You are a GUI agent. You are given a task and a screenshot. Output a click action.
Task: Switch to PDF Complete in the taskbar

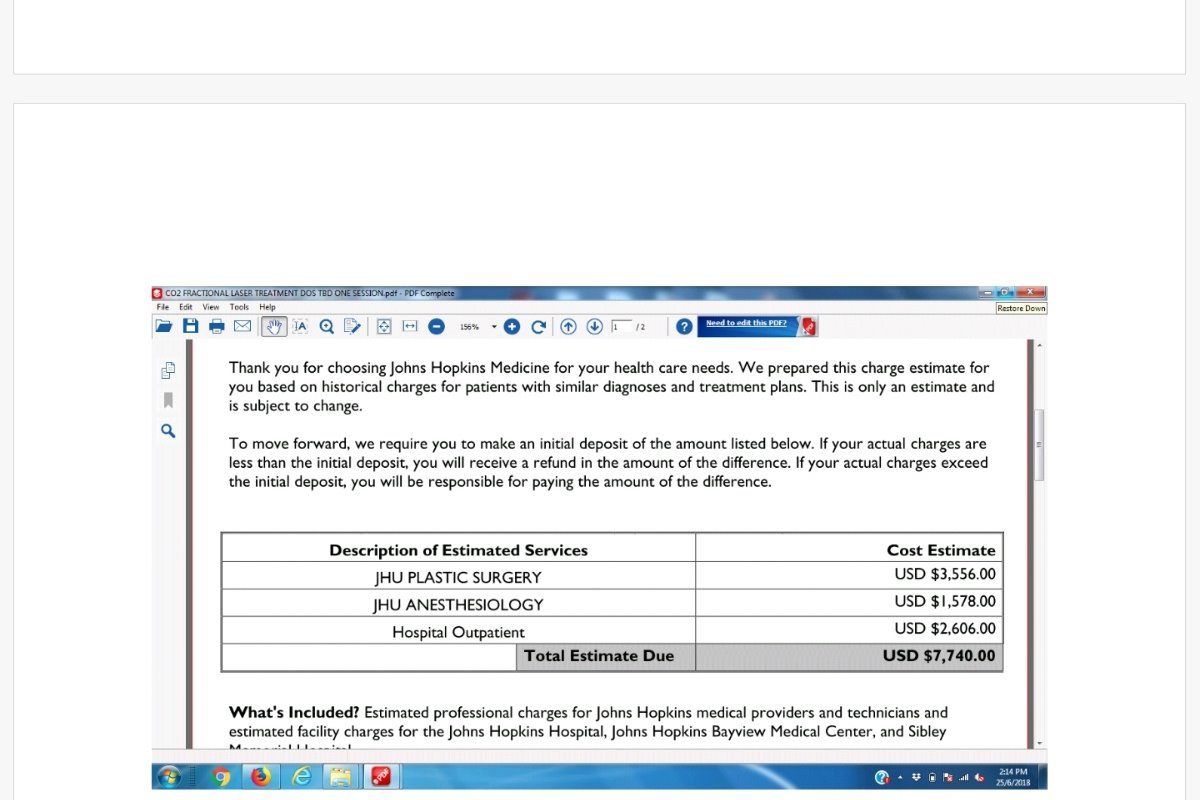(381, 777)
